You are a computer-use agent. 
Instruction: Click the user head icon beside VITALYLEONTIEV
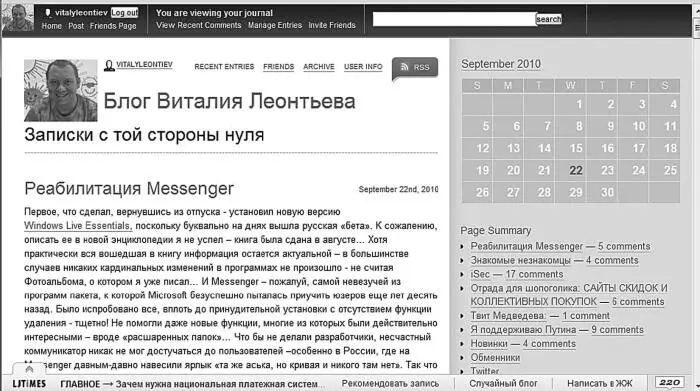[x=109, y=66]
